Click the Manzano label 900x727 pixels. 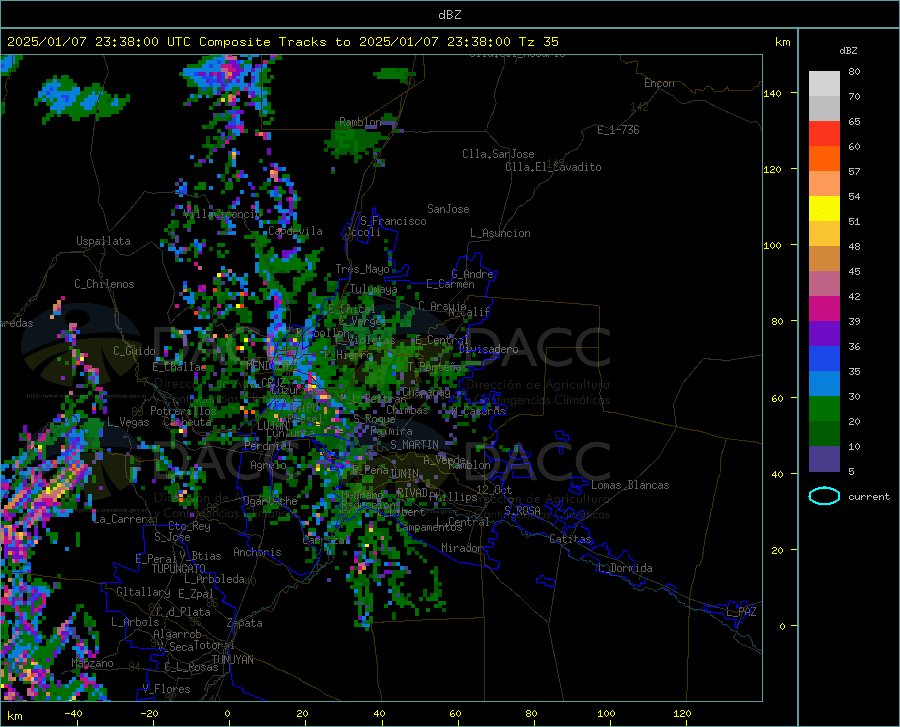point(92,663)
